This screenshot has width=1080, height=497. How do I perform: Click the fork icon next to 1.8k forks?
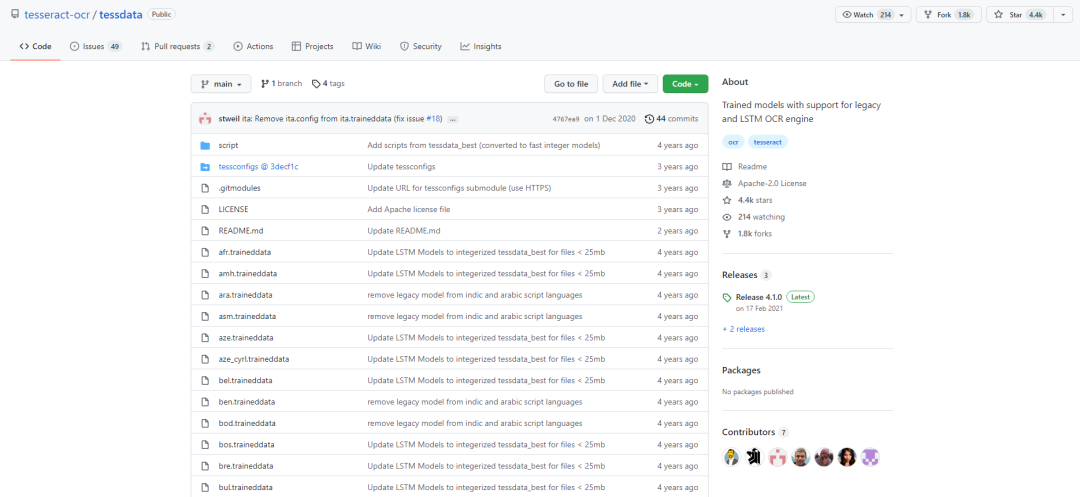point(727,233)
